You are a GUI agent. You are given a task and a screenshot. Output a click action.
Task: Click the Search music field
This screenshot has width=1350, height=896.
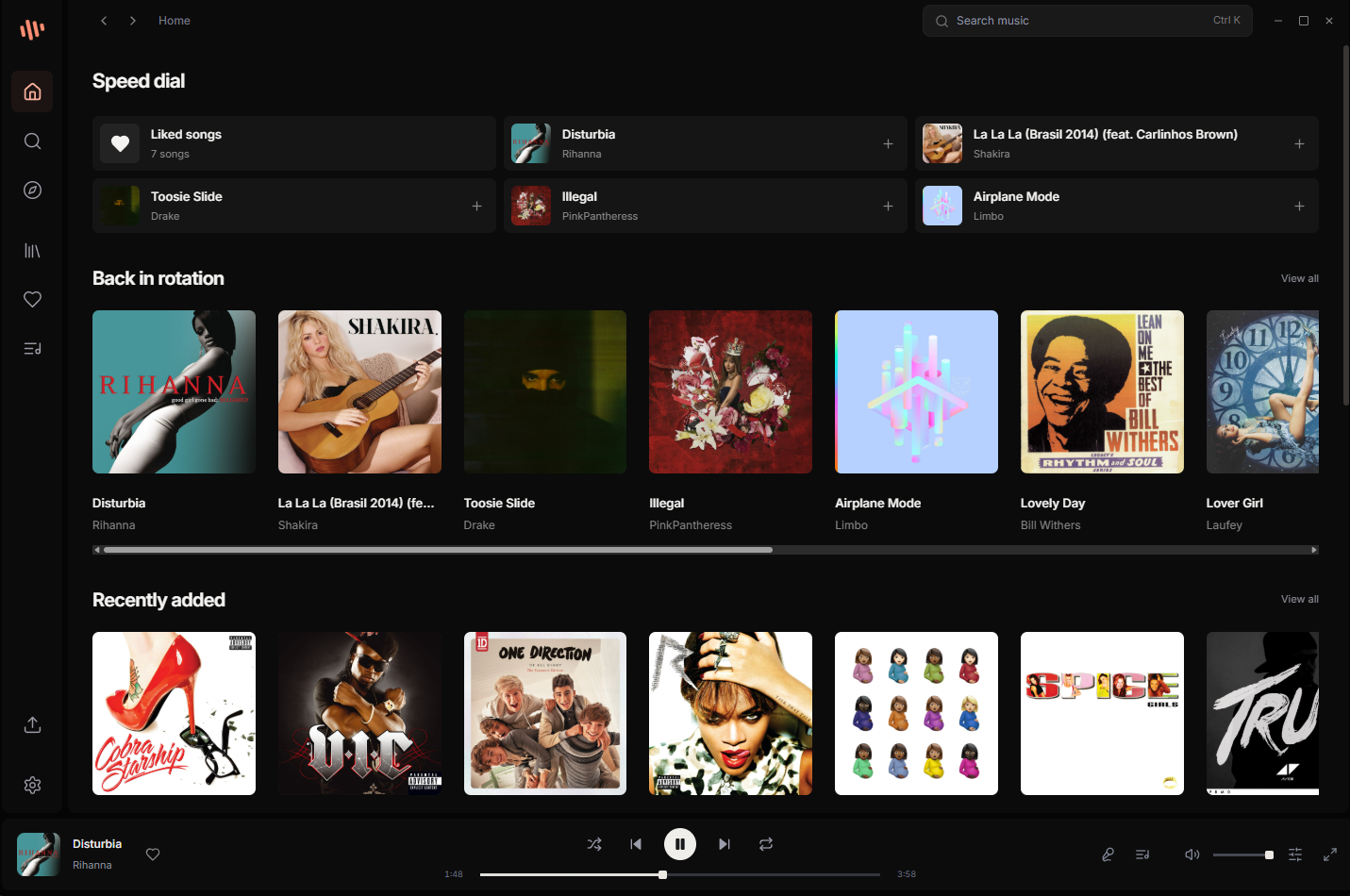[x=1088, y=21]
